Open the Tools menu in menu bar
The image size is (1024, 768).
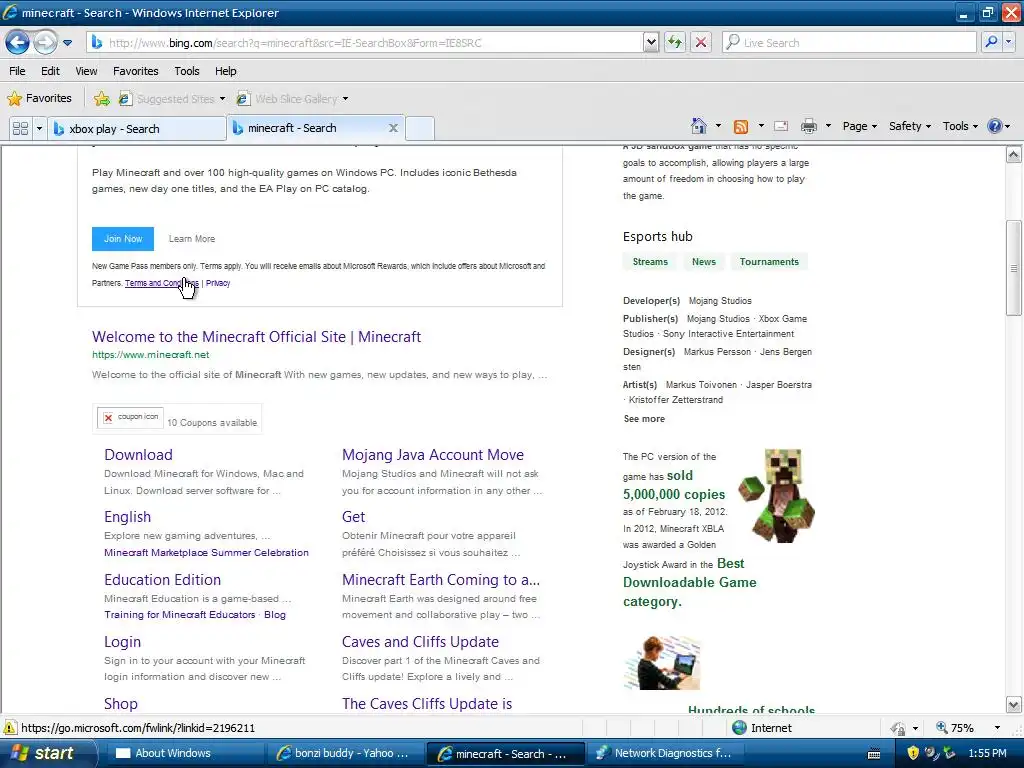pos(187,71)
